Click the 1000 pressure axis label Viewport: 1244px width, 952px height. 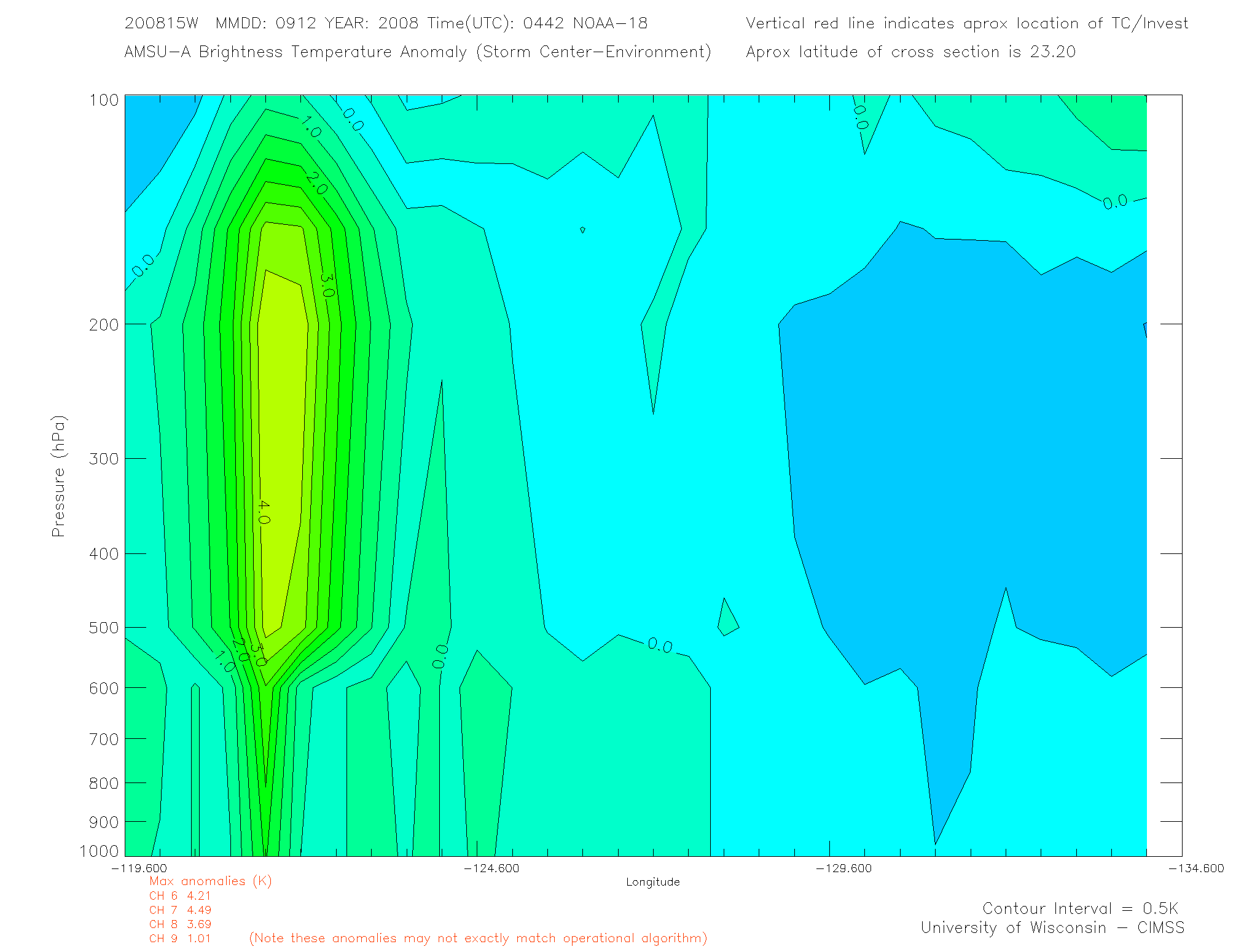(100, 851)
